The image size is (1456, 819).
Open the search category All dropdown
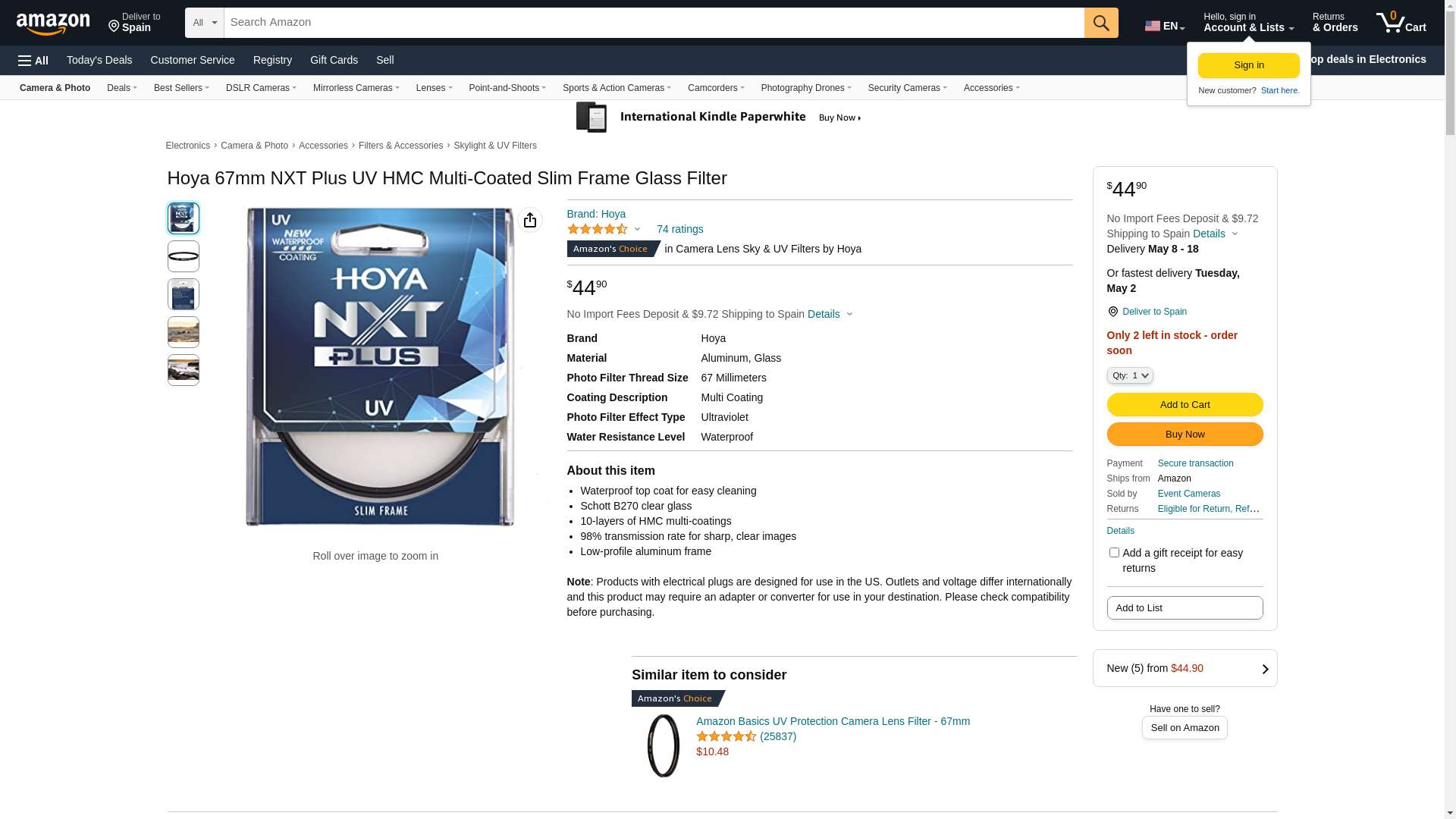204,23
